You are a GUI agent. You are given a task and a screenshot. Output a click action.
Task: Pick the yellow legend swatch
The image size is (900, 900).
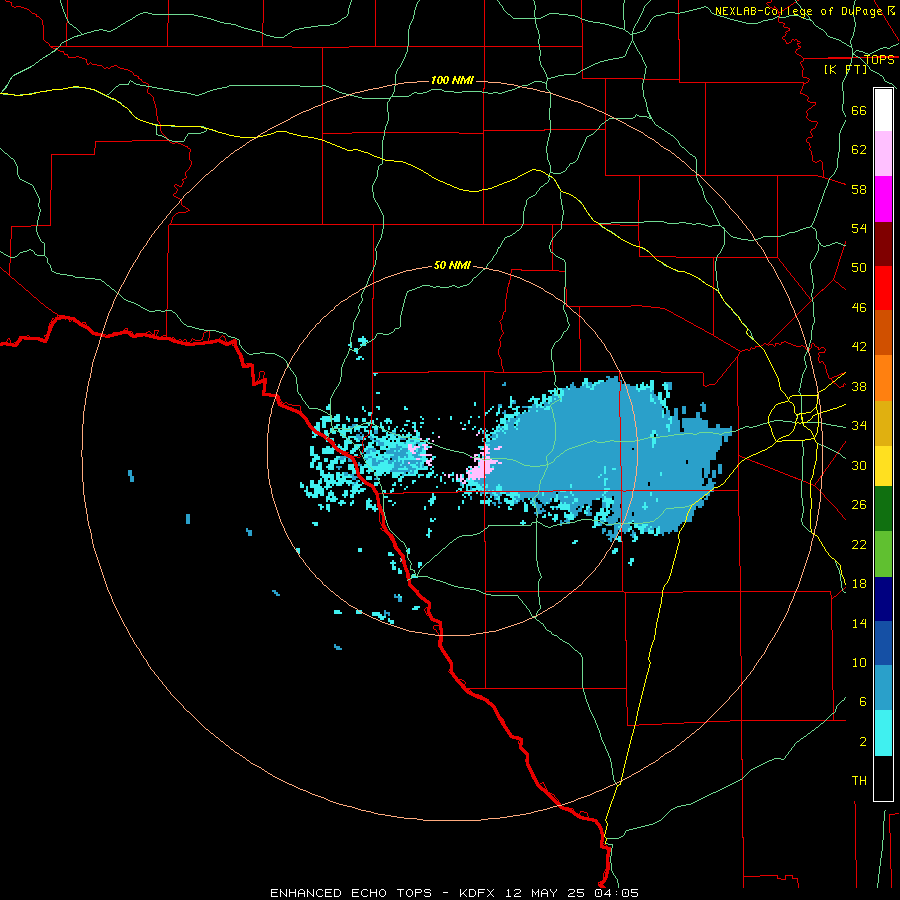(883, 466)
